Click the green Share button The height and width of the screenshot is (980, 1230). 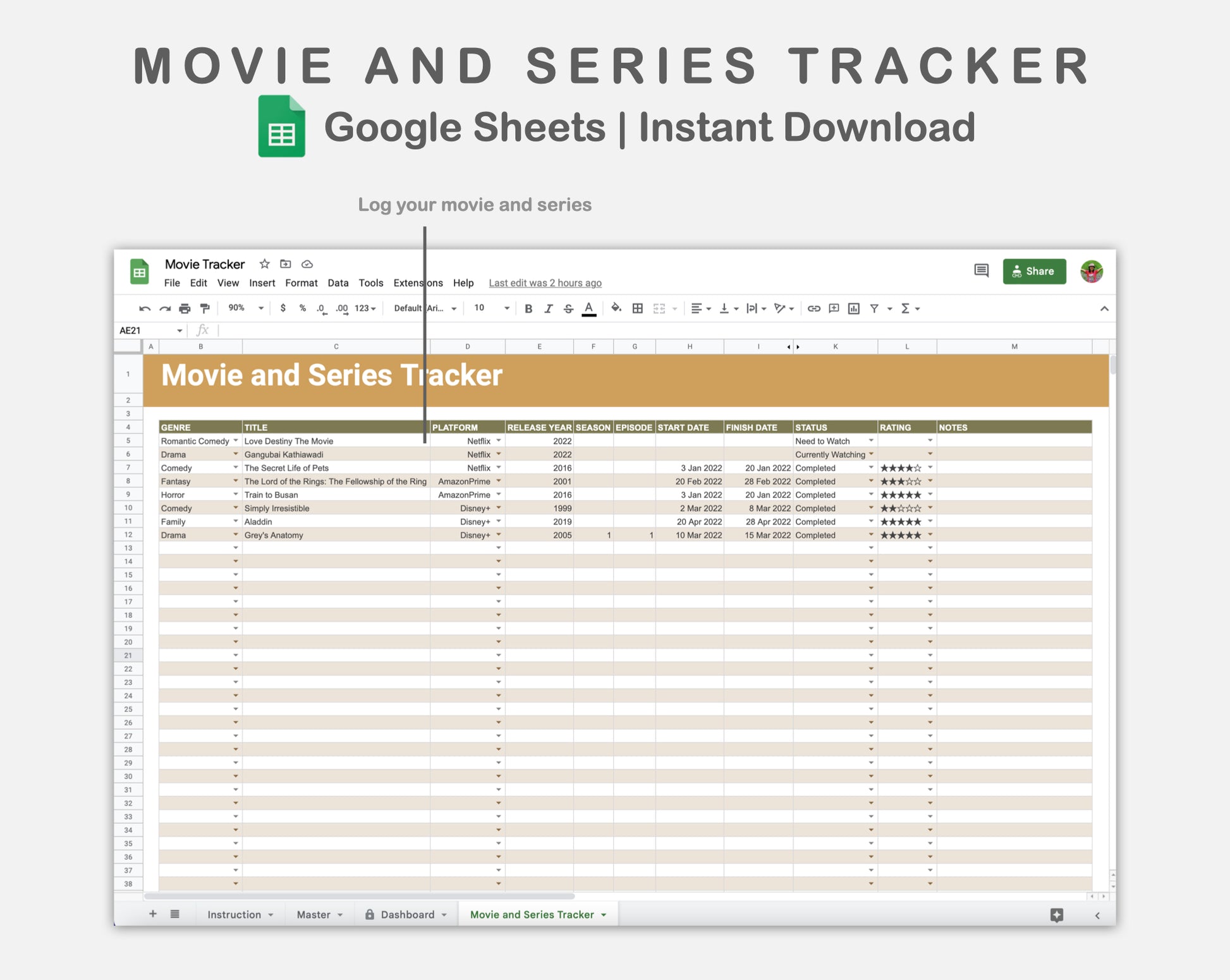coord(1033,271)
